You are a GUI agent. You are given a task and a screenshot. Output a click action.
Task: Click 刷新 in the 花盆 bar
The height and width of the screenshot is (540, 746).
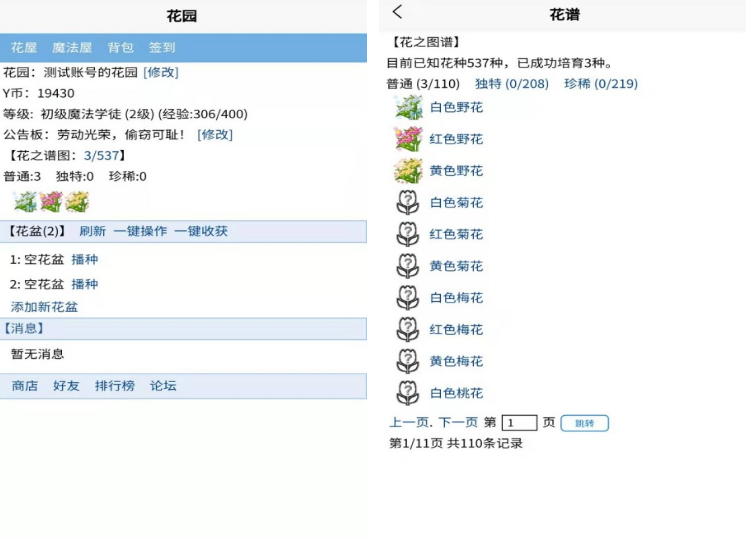tap(92, 231)
